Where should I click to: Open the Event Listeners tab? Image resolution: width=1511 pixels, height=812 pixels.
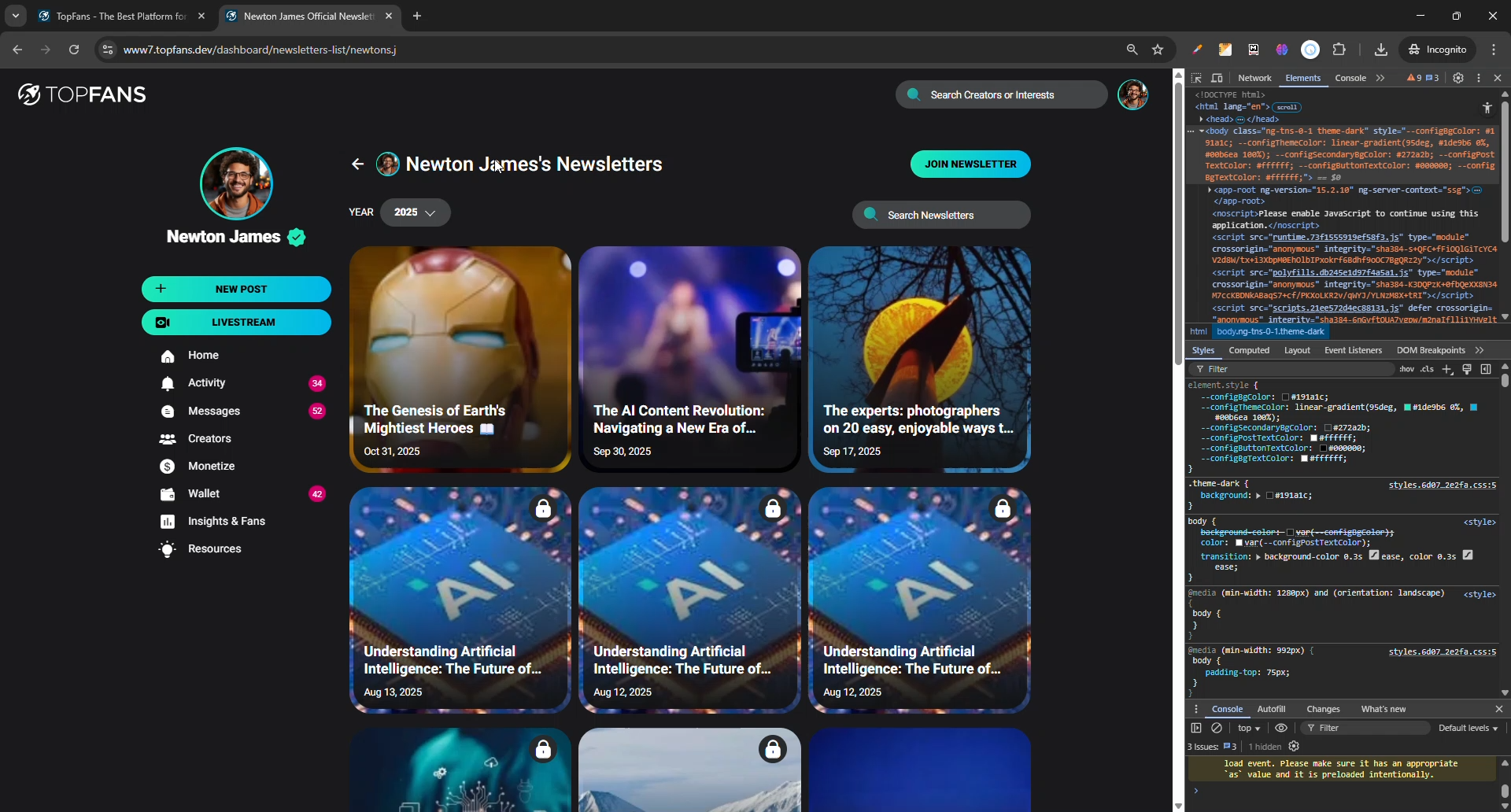tap(1353, 351)
